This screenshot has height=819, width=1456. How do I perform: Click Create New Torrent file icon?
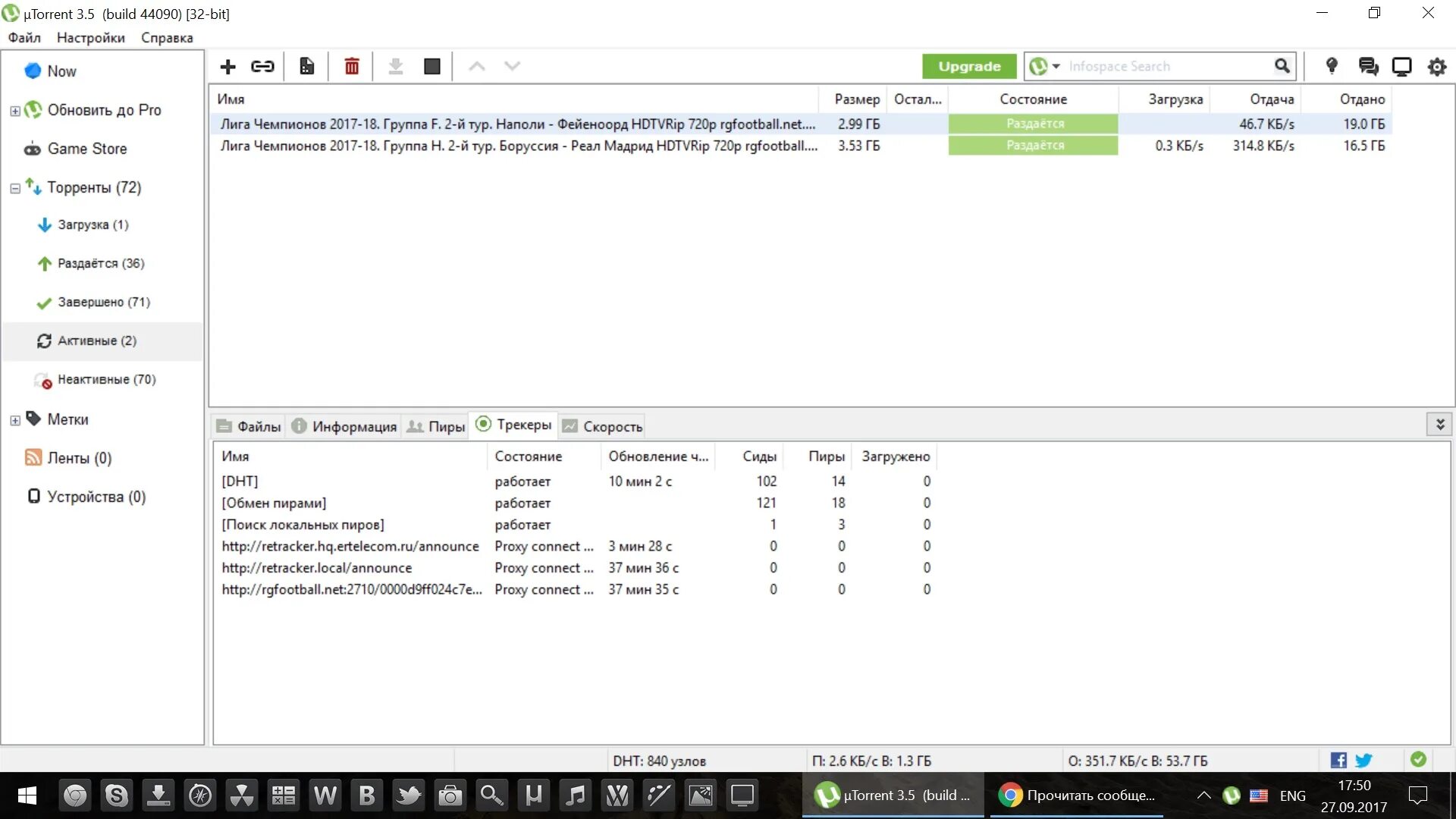coord(306,67)
